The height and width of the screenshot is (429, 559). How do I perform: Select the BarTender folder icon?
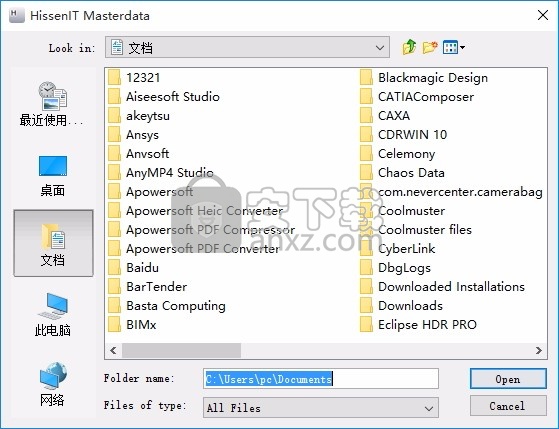114,286
